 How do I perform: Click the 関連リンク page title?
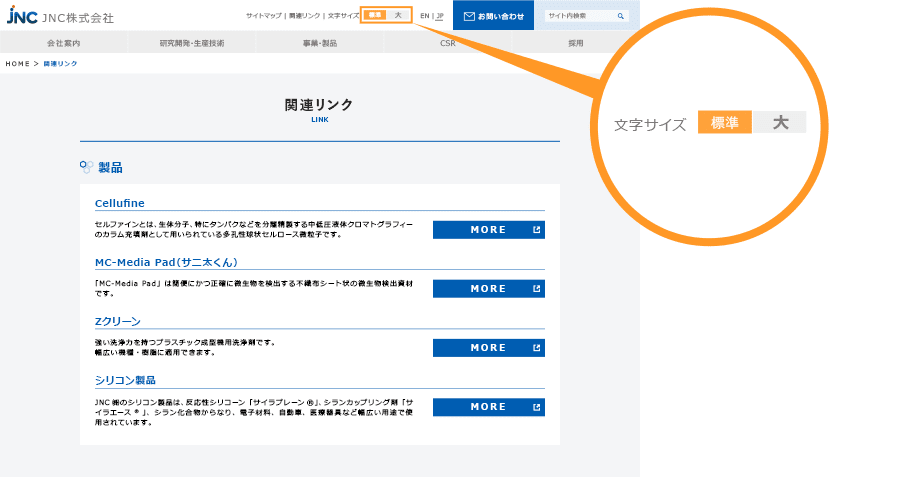tap(319, 105)
